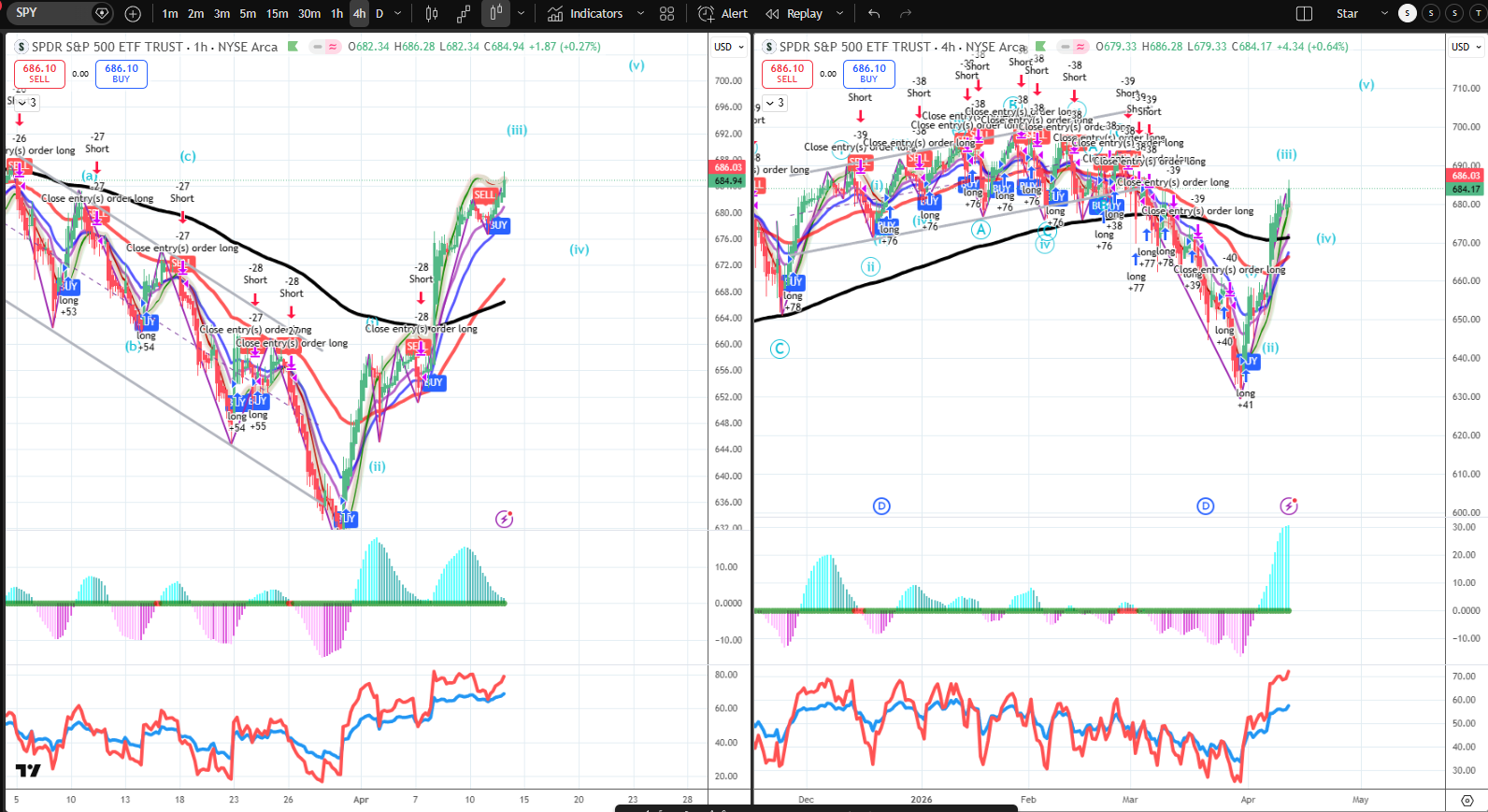Select the D daily timeframe

(379, 14)
